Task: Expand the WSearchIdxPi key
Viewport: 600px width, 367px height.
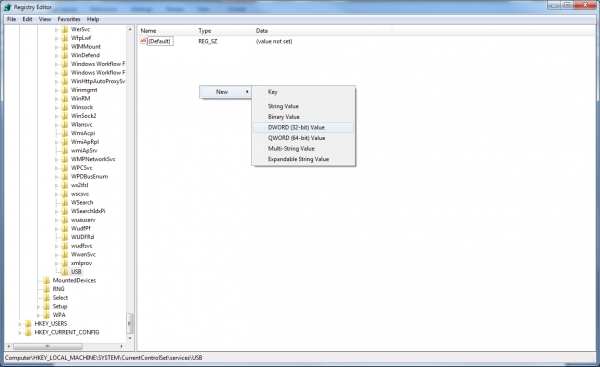Action: tap(56, 211)
